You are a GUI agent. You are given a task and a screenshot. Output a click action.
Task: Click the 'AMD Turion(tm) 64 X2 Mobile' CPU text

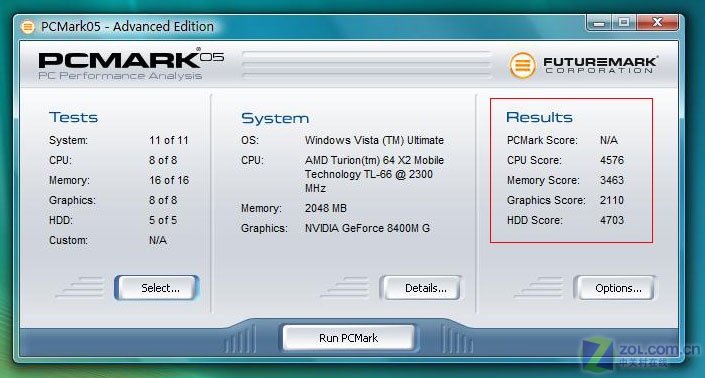coord(374,160)
